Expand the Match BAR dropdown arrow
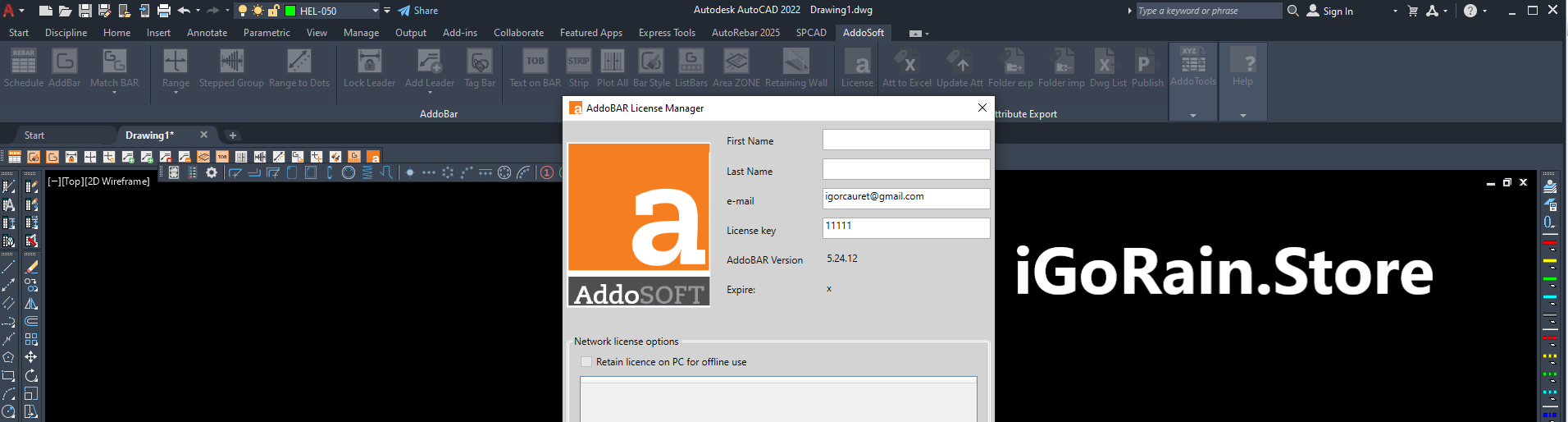Screen dimensions: 1568x422 (114, 93)
